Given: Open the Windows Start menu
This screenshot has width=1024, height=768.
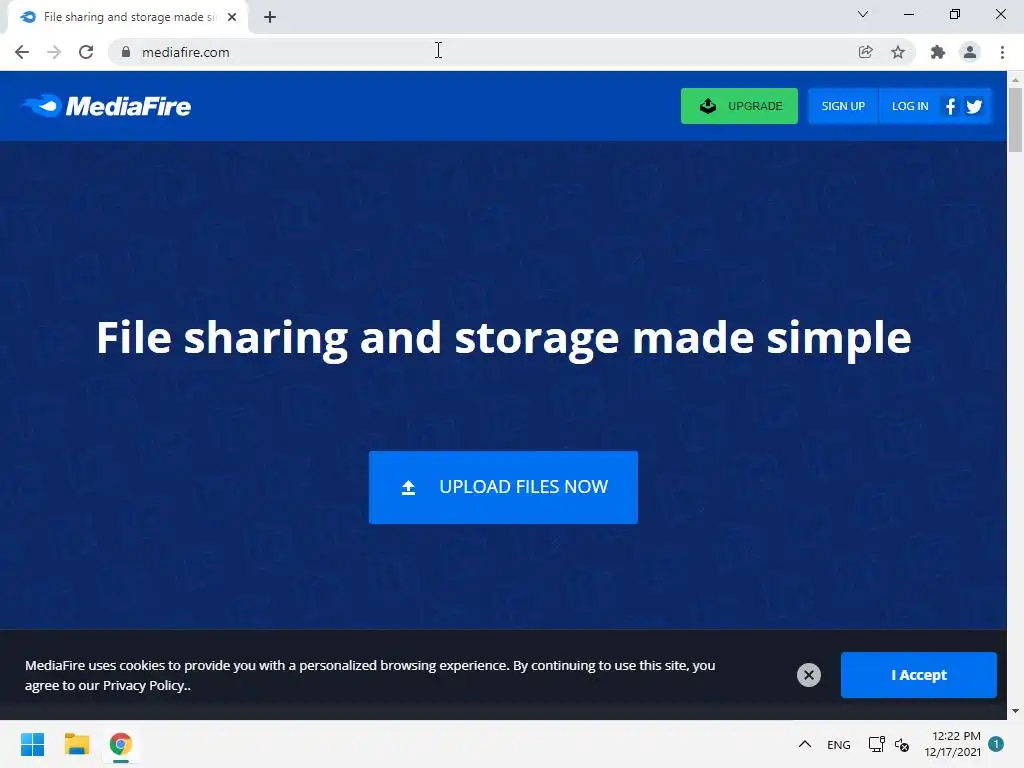Looking at the screenshot, I should coord(33,744).
